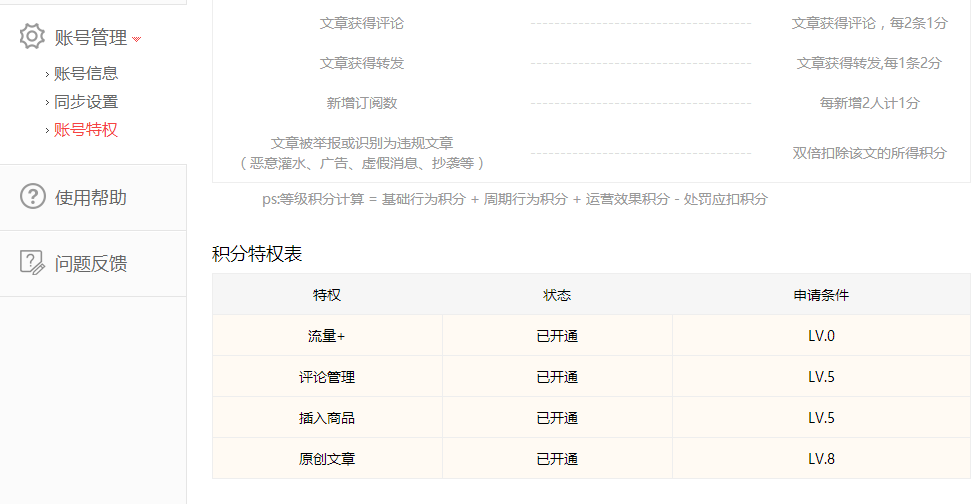Click the 状态 column header

[x=557, y=295]
